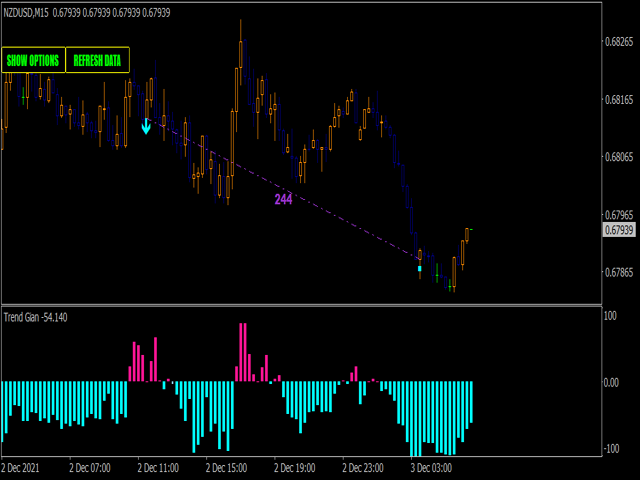Click the purple 244 pips label
The image size is (640, 480).
click(283, 199)
